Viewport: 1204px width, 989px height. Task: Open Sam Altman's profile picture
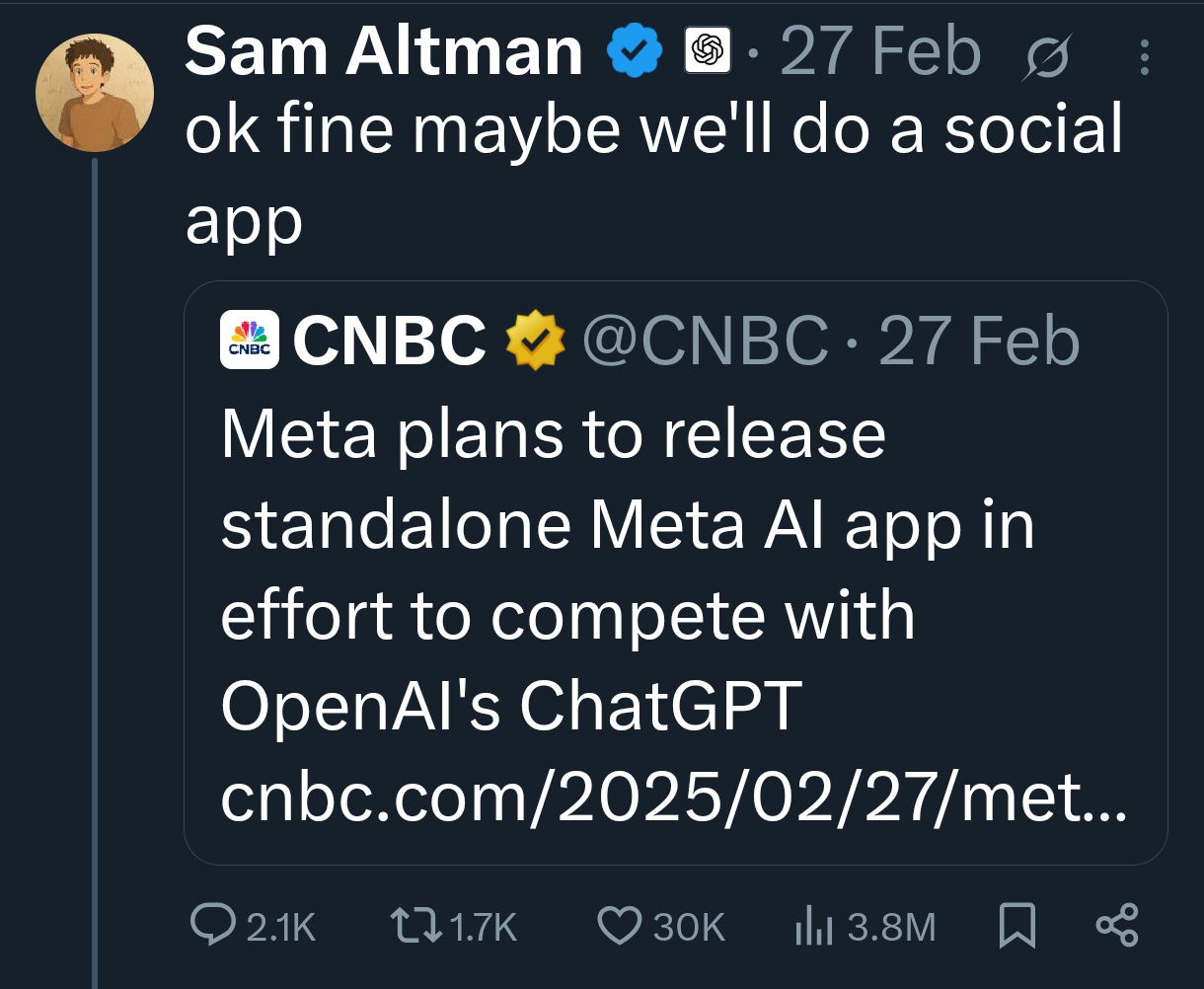[x=95, y=93]
